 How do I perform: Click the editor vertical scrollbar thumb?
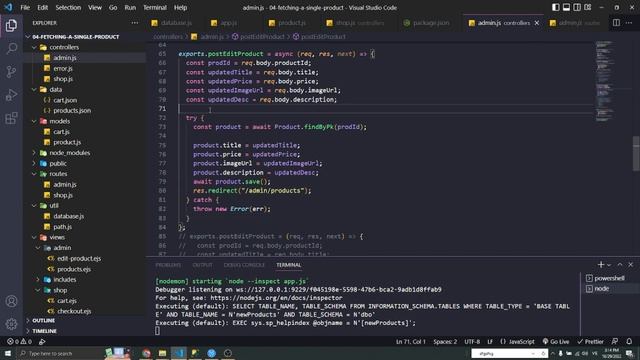[636, 153]
